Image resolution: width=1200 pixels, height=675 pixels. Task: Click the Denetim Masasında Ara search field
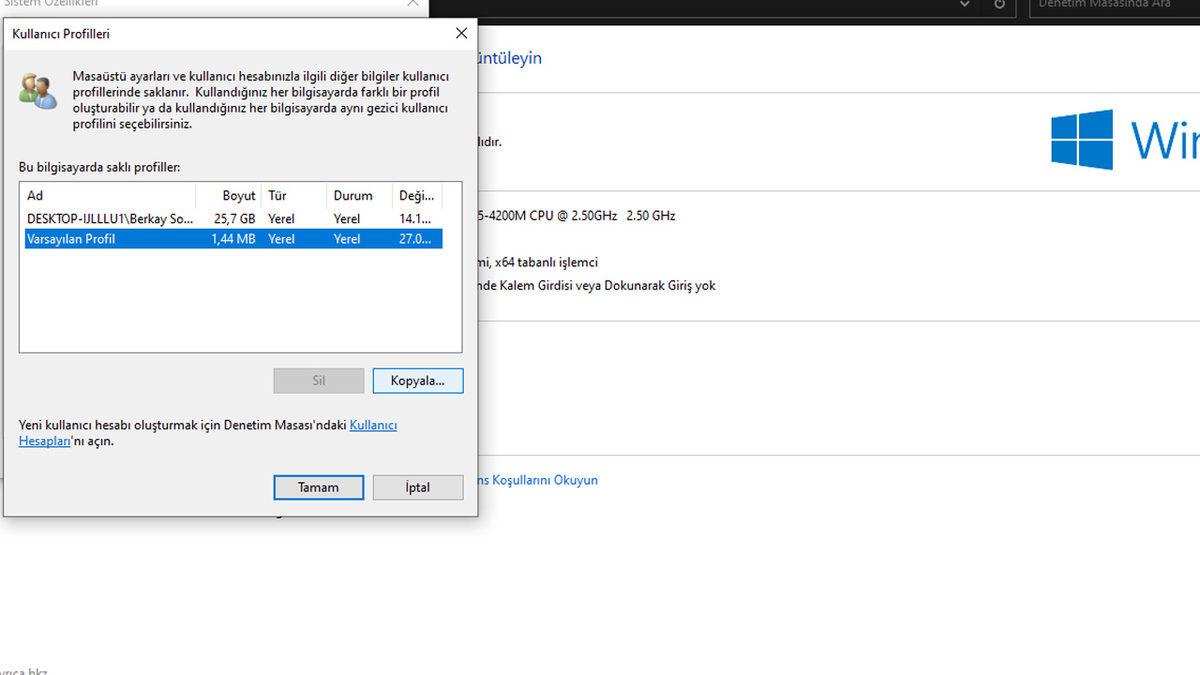tap(1110, 4)
